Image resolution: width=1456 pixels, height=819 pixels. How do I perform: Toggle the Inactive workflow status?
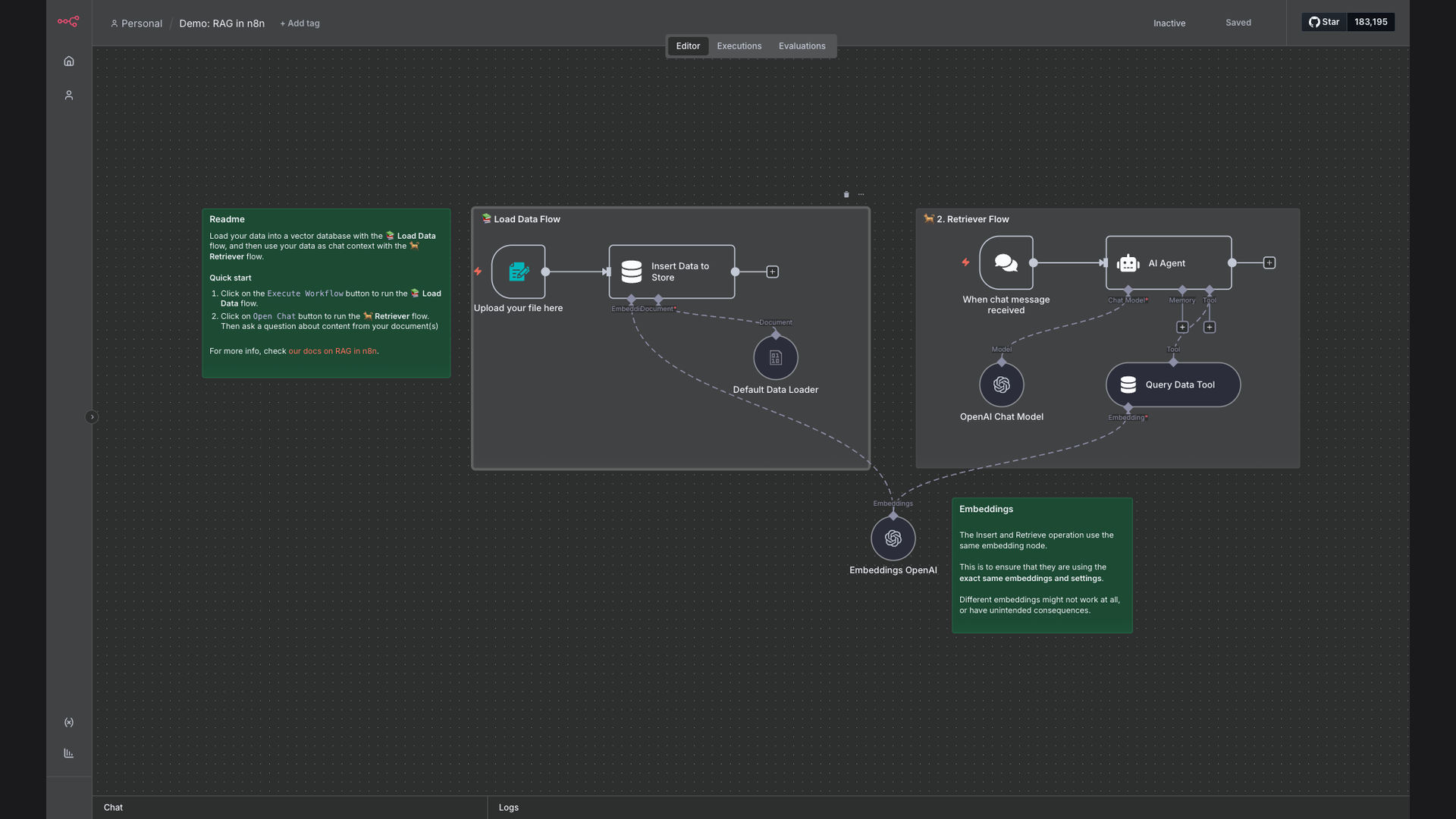1169,24
